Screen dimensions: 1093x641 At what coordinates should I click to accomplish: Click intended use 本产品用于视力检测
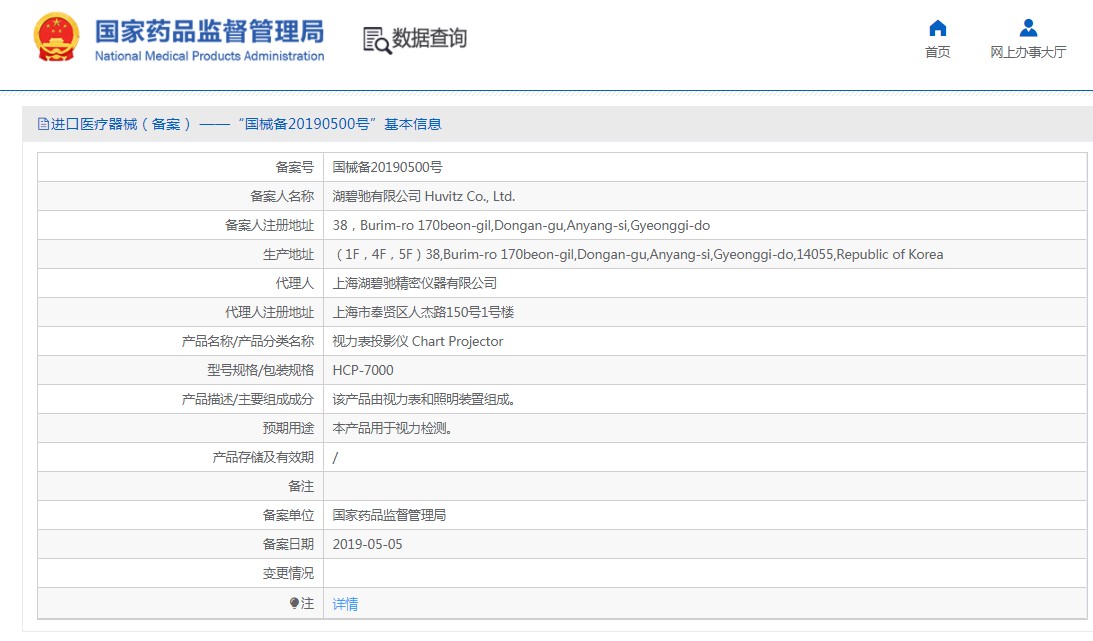click(x=392, y=428)
